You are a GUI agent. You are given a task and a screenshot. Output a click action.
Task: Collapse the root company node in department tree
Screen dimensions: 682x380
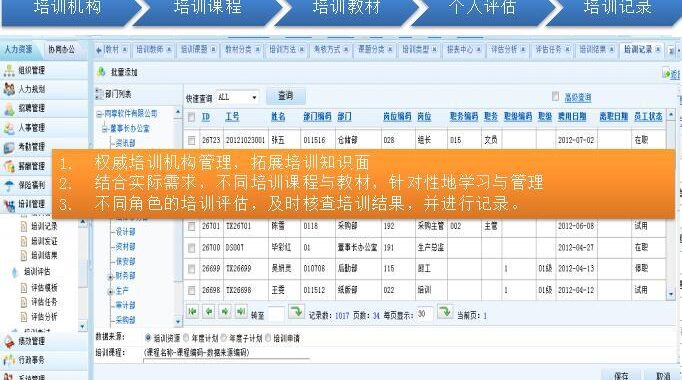[99, 114]
